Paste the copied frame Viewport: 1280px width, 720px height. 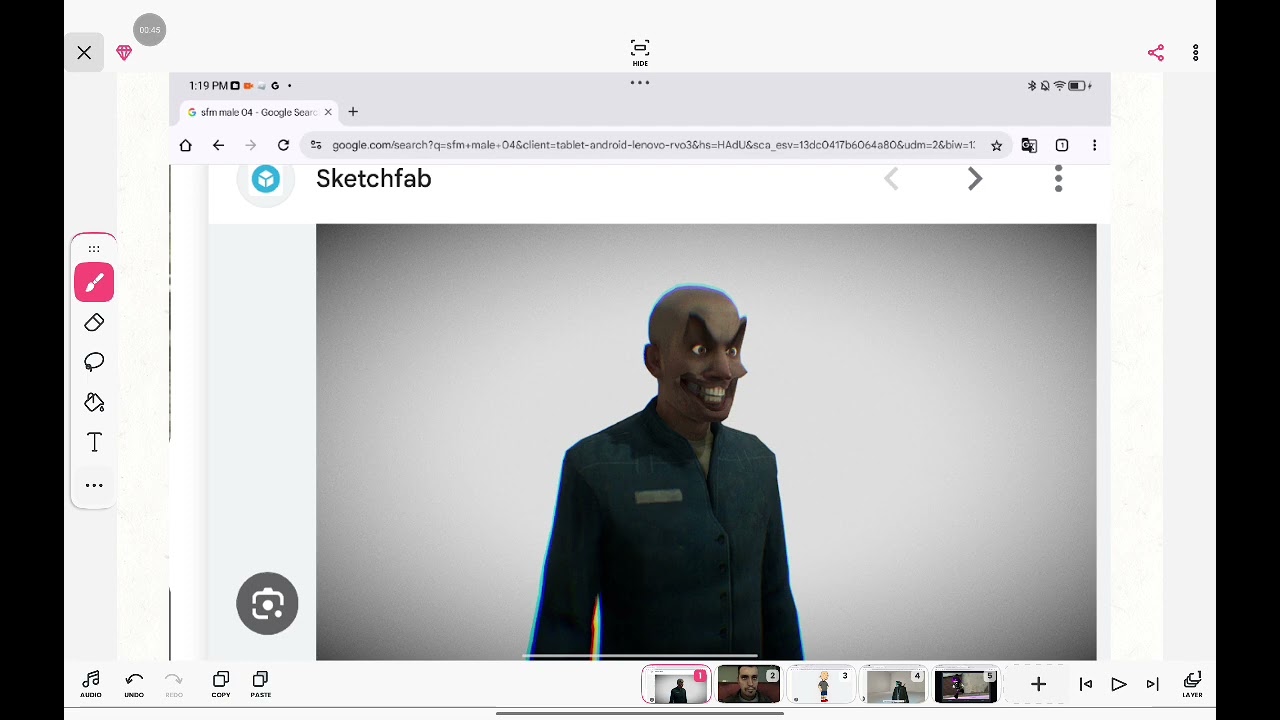261,684
